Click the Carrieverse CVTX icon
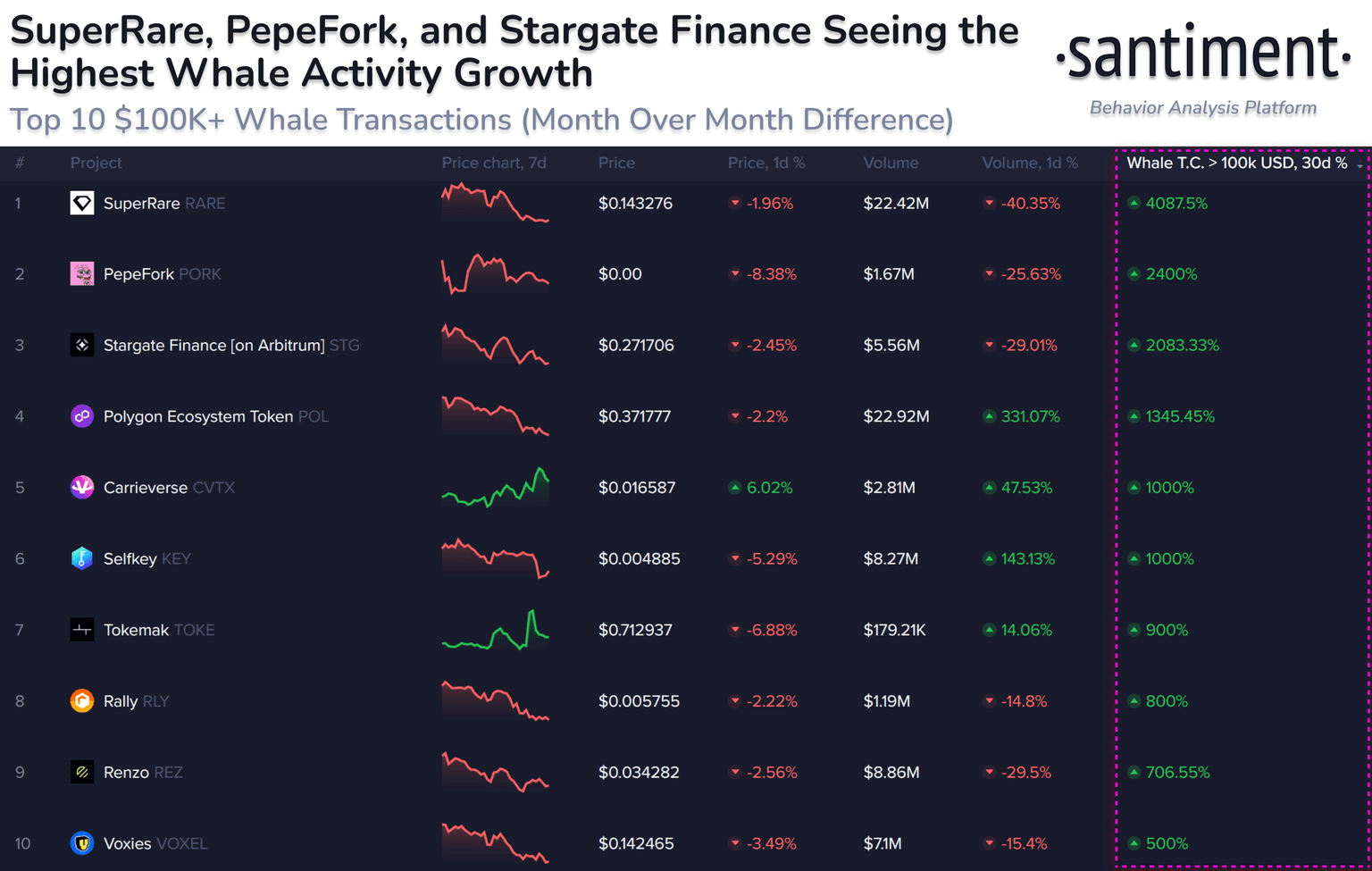 click(82, 488)
